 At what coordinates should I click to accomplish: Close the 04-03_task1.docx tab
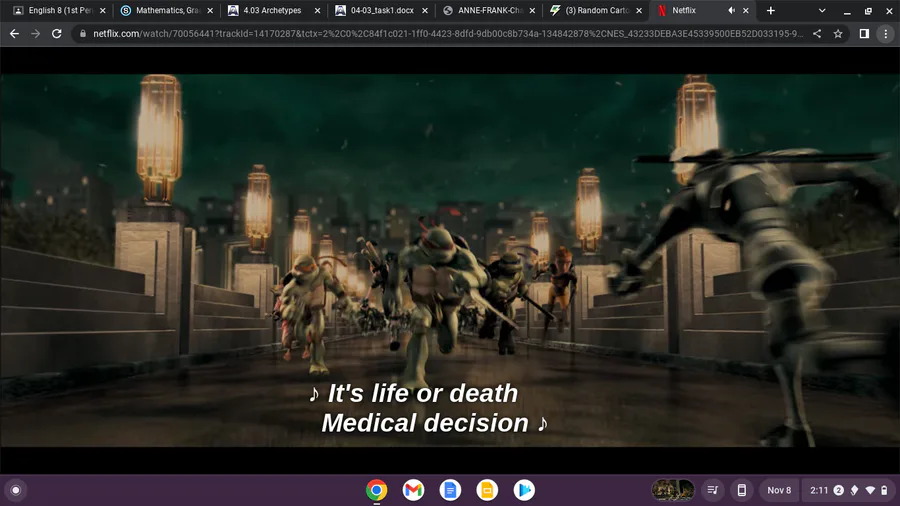click(x=425, y=10)
